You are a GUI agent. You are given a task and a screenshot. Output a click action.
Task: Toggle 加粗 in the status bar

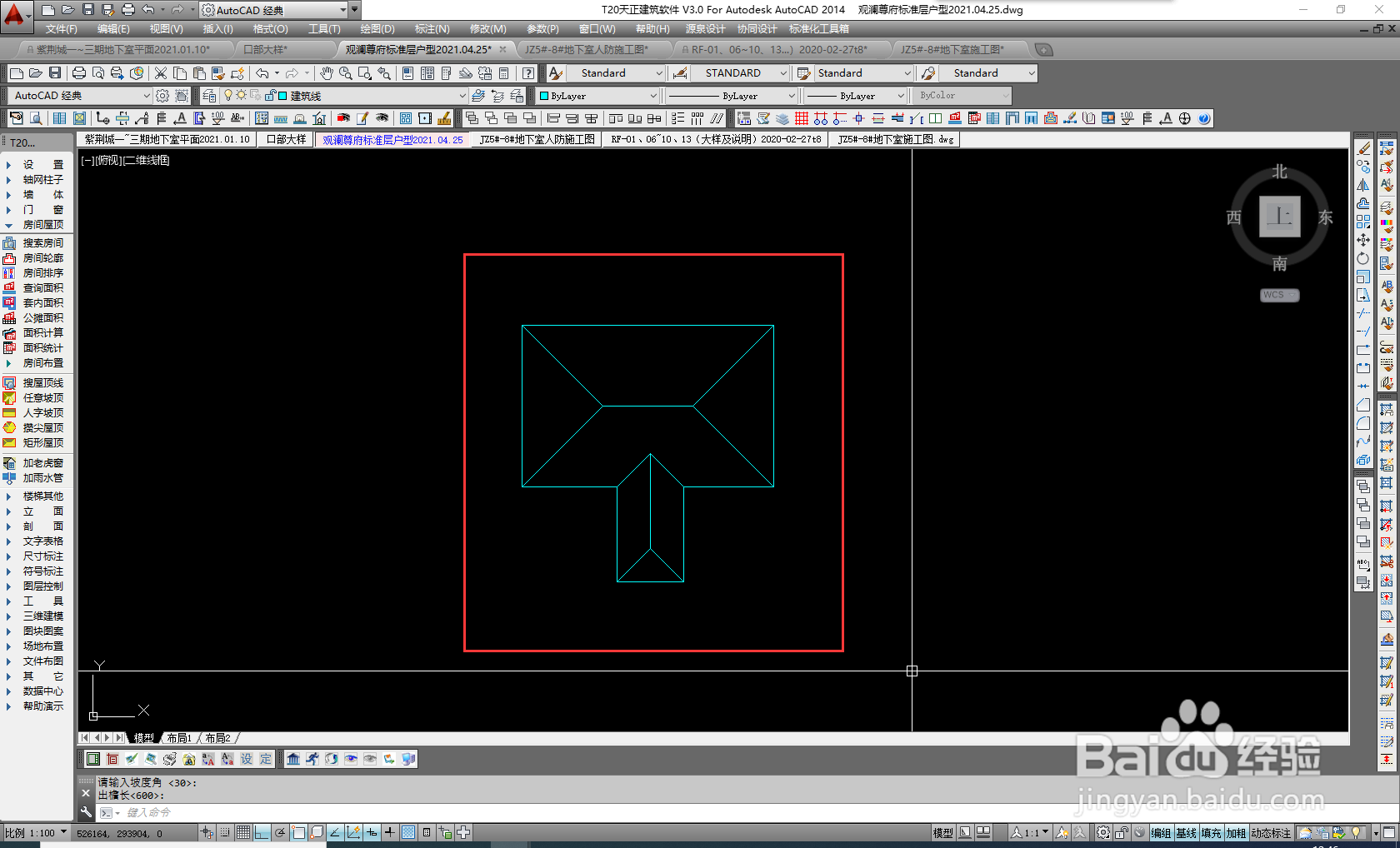coord(1236,833)
